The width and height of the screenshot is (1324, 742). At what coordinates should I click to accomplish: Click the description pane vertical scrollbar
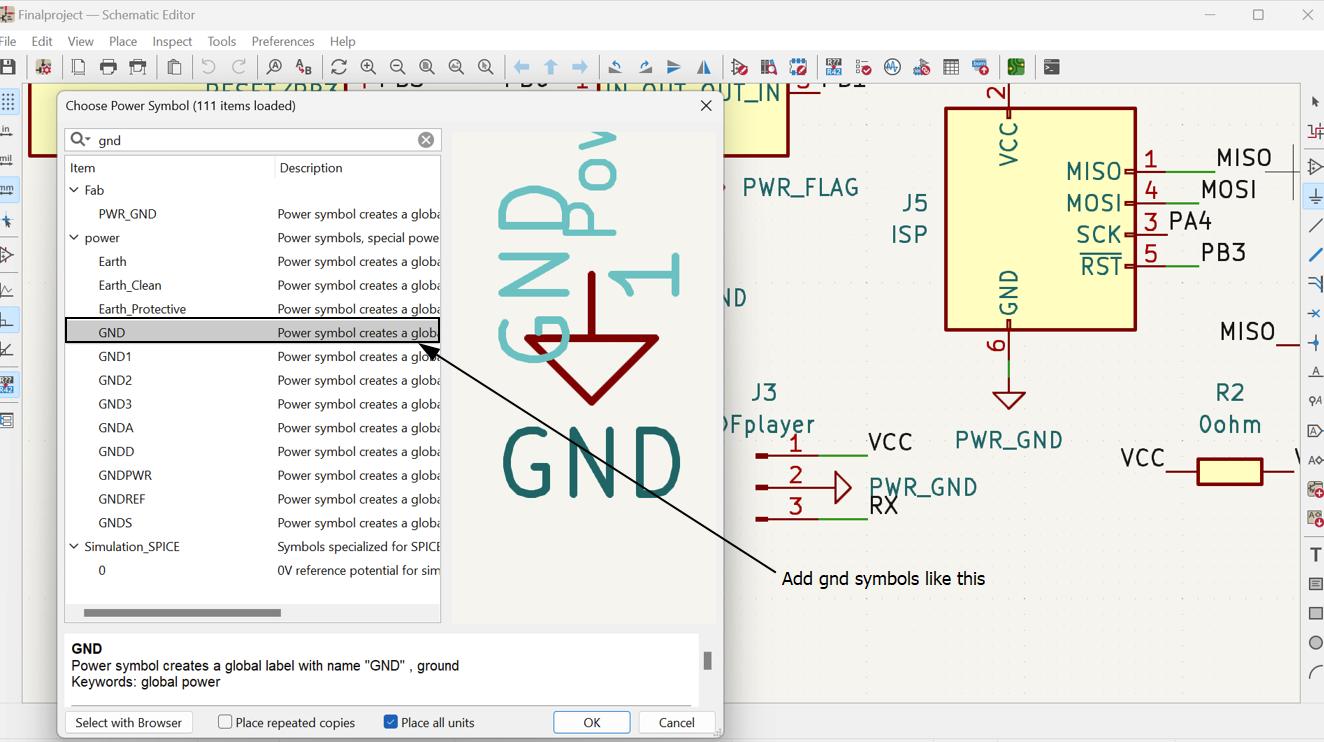point(707,661)
